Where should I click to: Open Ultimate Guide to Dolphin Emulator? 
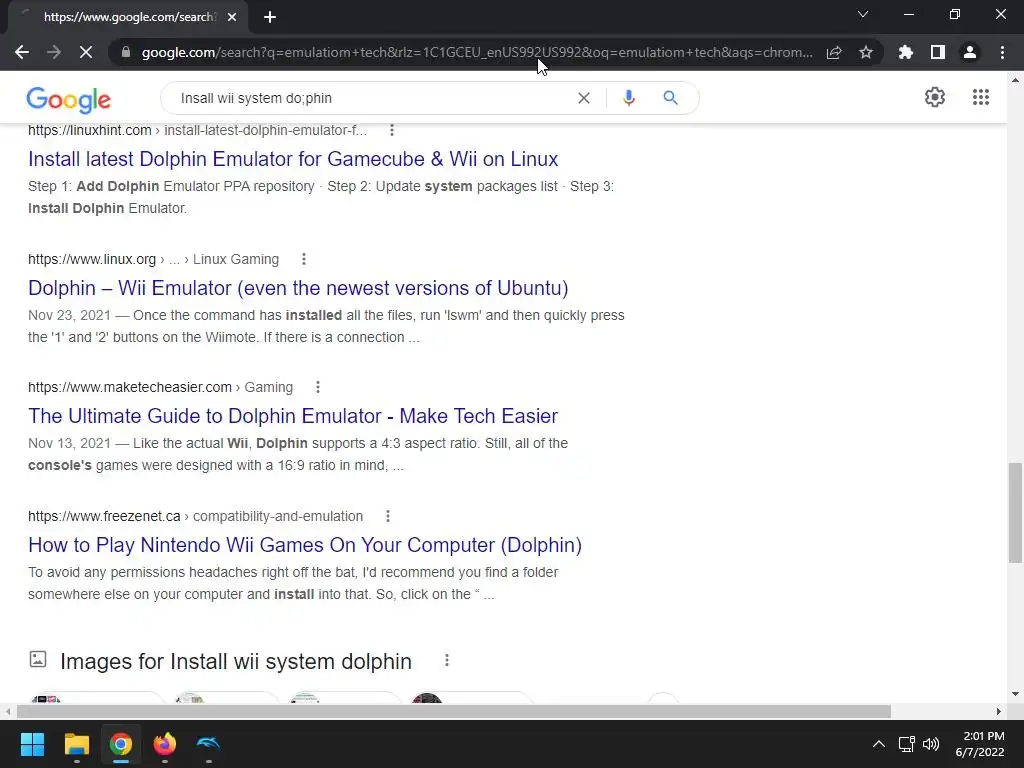point(293,416)
